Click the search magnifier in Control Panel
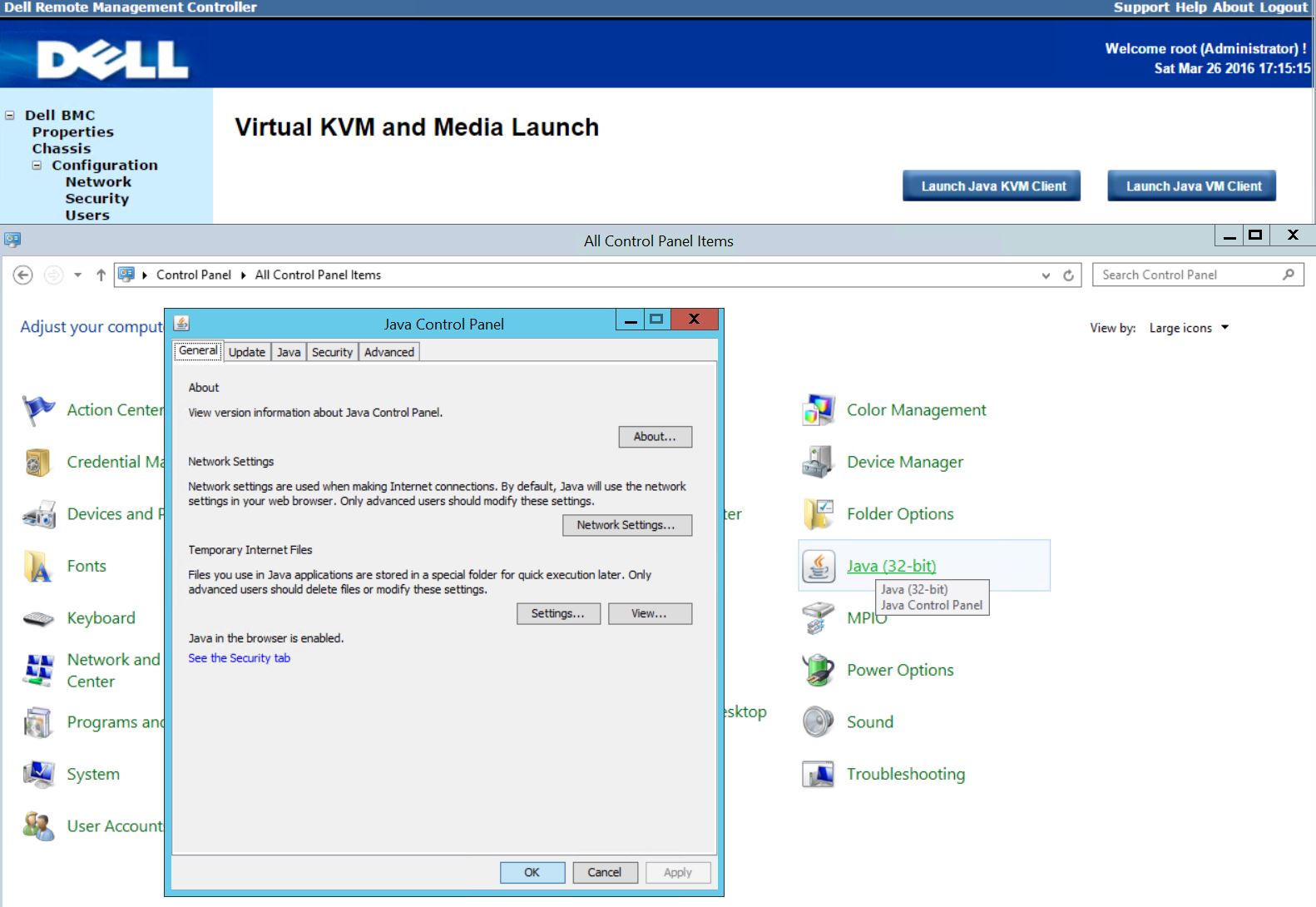The height and width of the screenshot is (907, 1316). tap(1289, 275)
